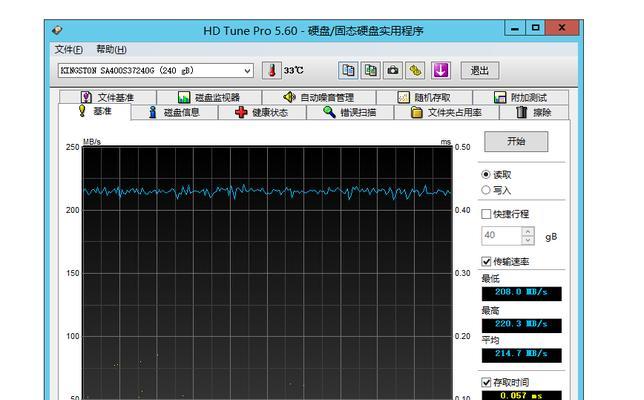
Task: Open the 文件夹占用率 tab
Action: pyautogui.click(x=446, y=112)
